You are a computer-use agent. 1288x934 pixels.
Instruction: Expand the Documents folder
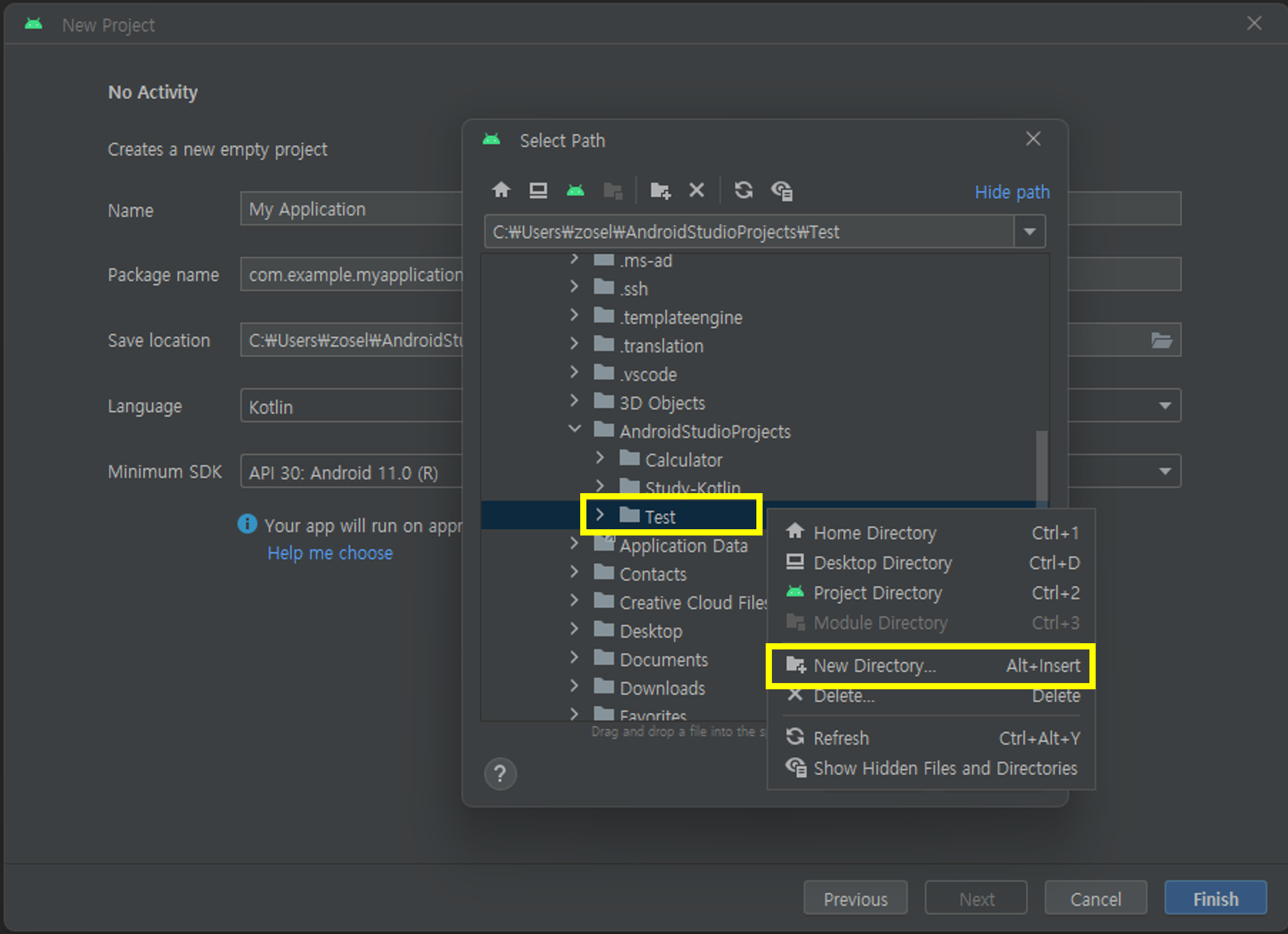tap(575, 658)
